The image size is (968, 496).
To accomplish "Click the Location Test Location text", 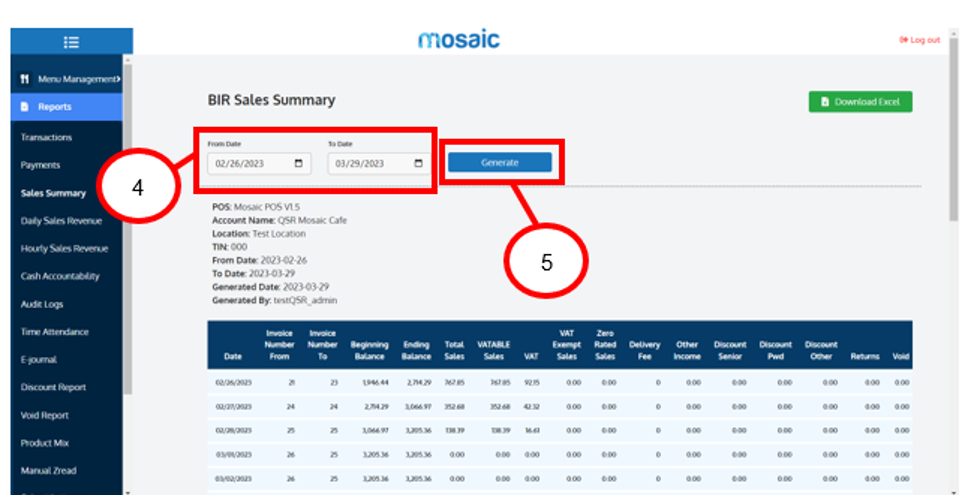I will click(259, 234).
